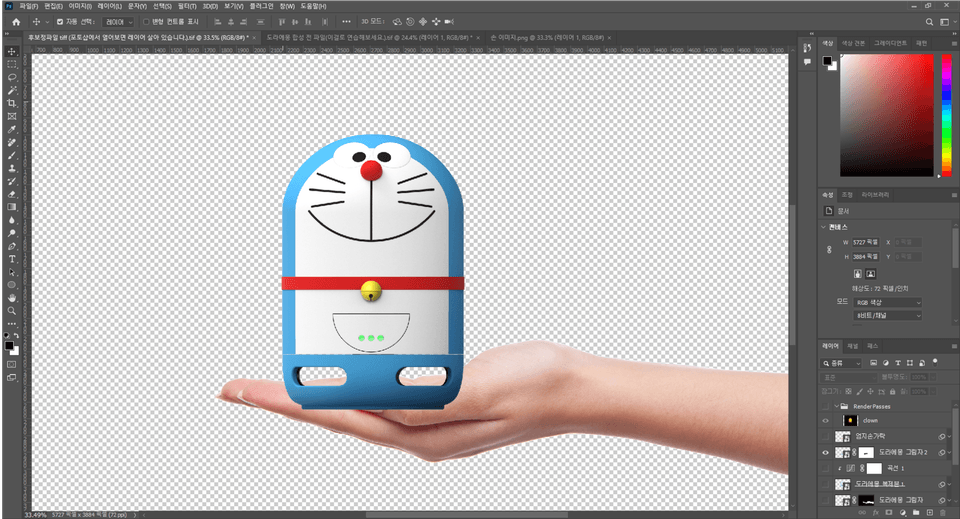
Task: Click the Create new layer icon
Action: [929, 512]
